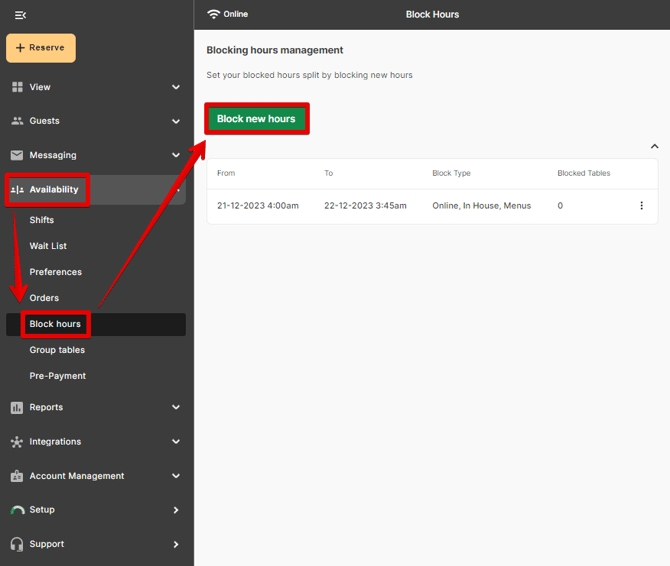
Task: Click the Account Management badge icon
Action: coord(17,476)
